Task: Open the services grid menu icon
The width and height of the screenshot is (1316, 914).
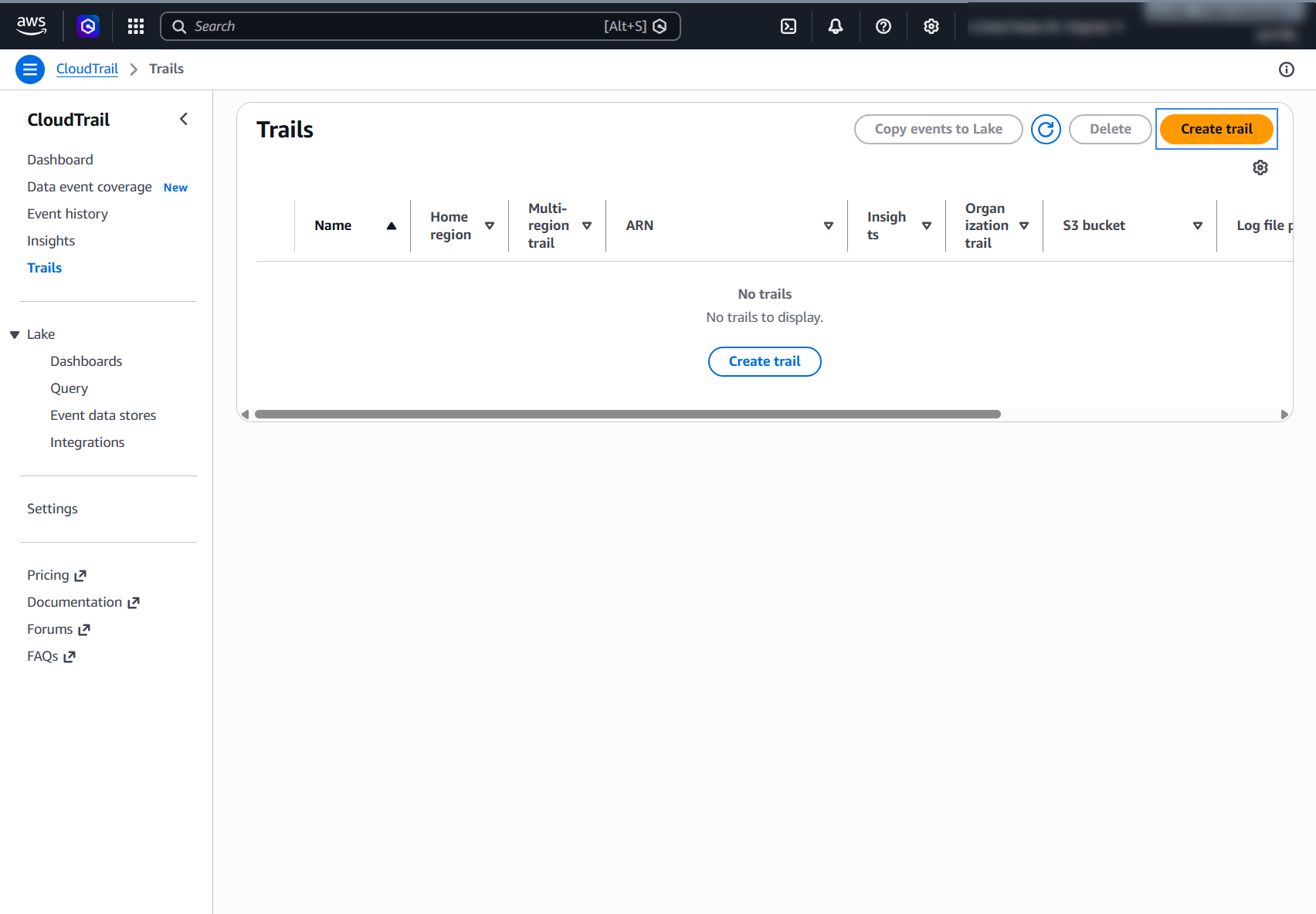Action: 136,26
